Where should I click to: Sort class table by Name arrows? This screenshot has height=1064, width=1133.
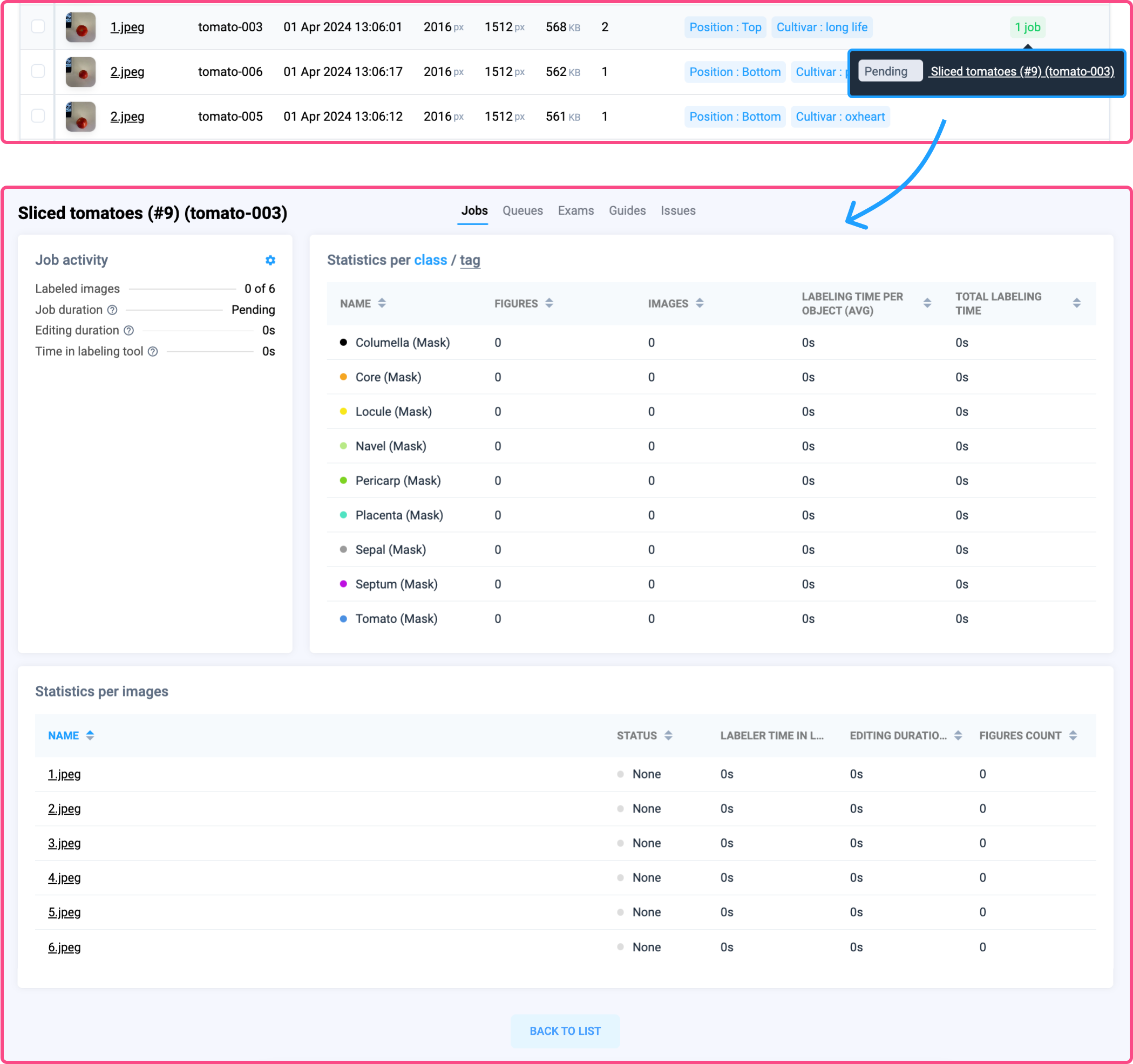(x=382, y=303)
